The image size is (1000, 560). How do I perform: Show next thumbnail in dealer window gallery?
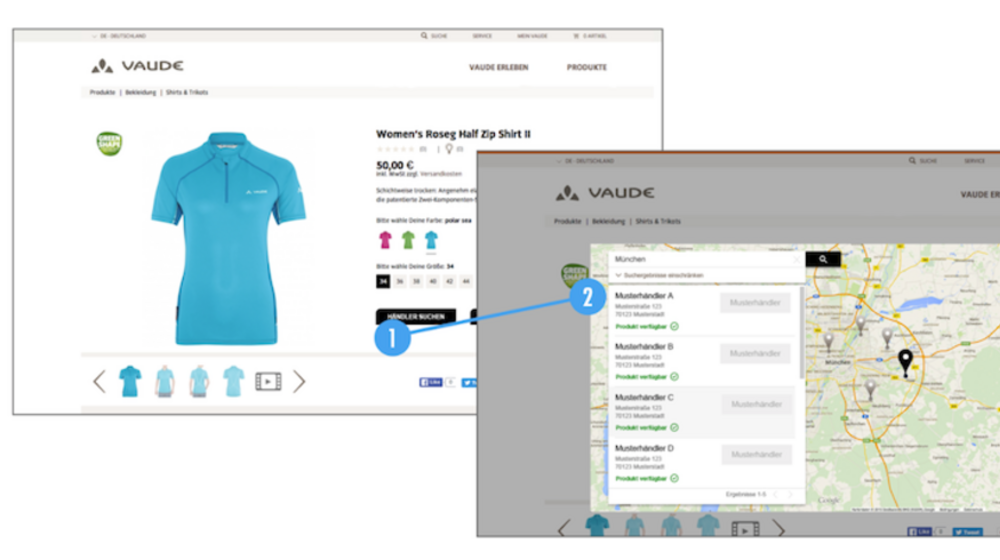click(779, 529)
